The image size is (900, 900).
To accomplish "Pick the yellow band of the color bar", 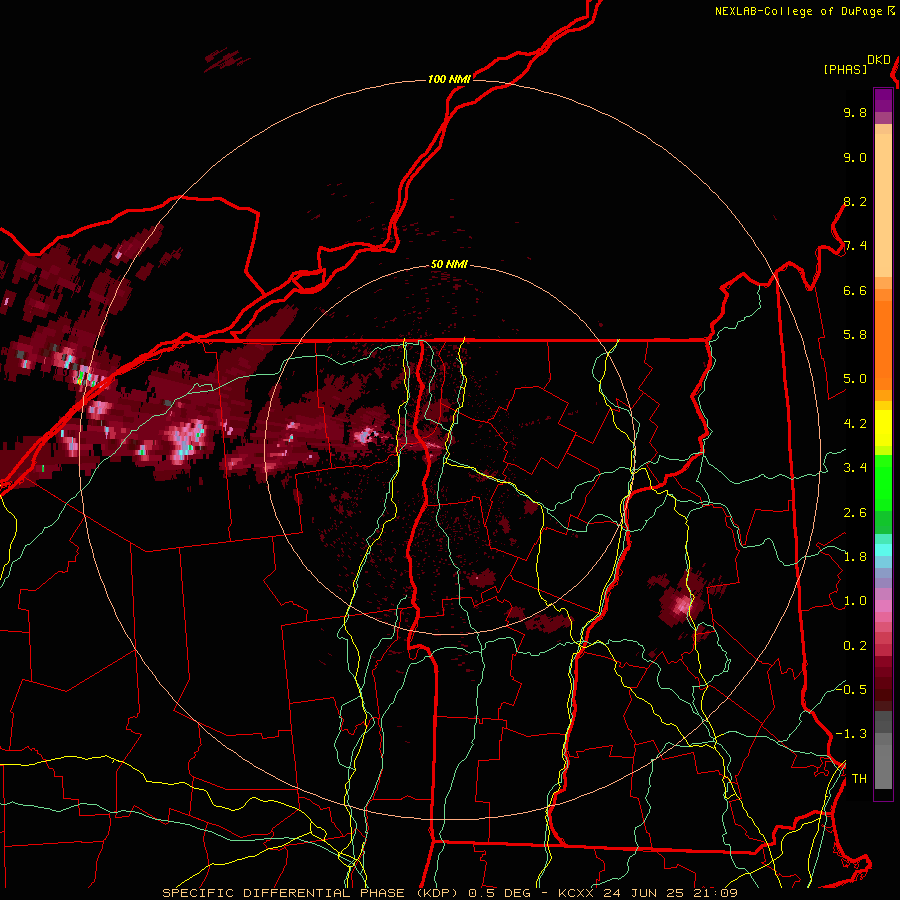I will click(x=883, y=428).
